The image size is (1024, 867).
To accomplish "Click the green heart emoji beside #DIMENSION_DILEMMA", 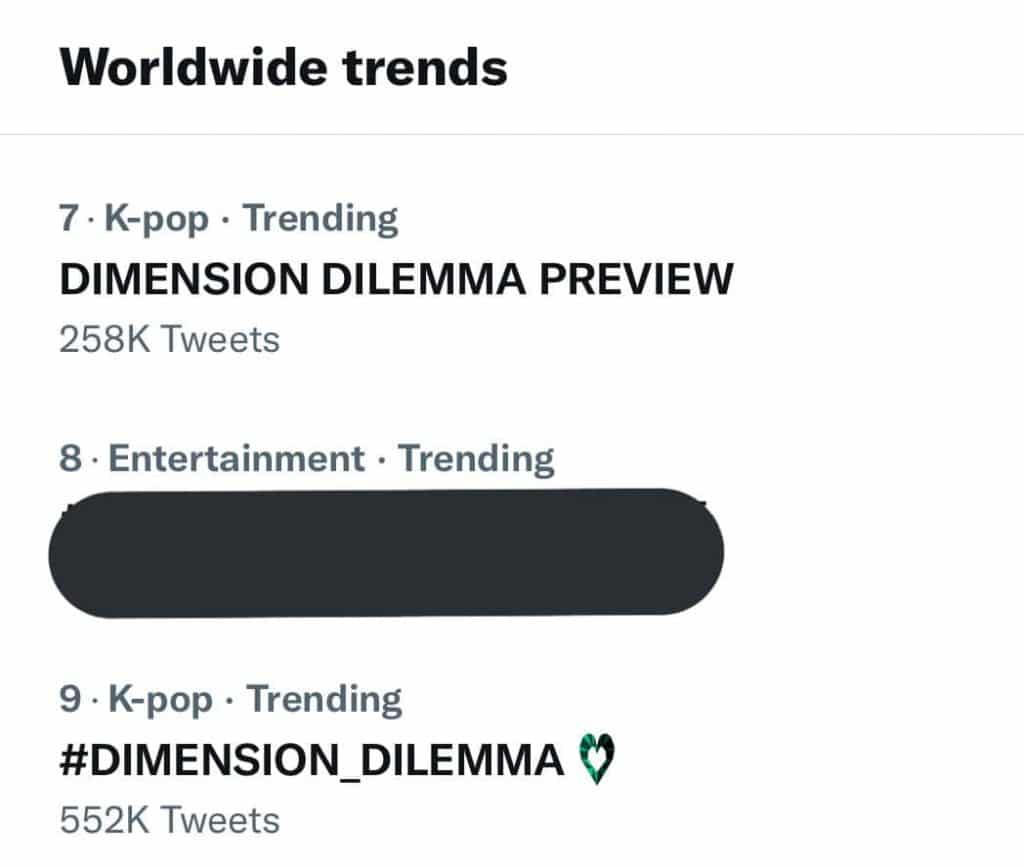I will tap(596, 762).
